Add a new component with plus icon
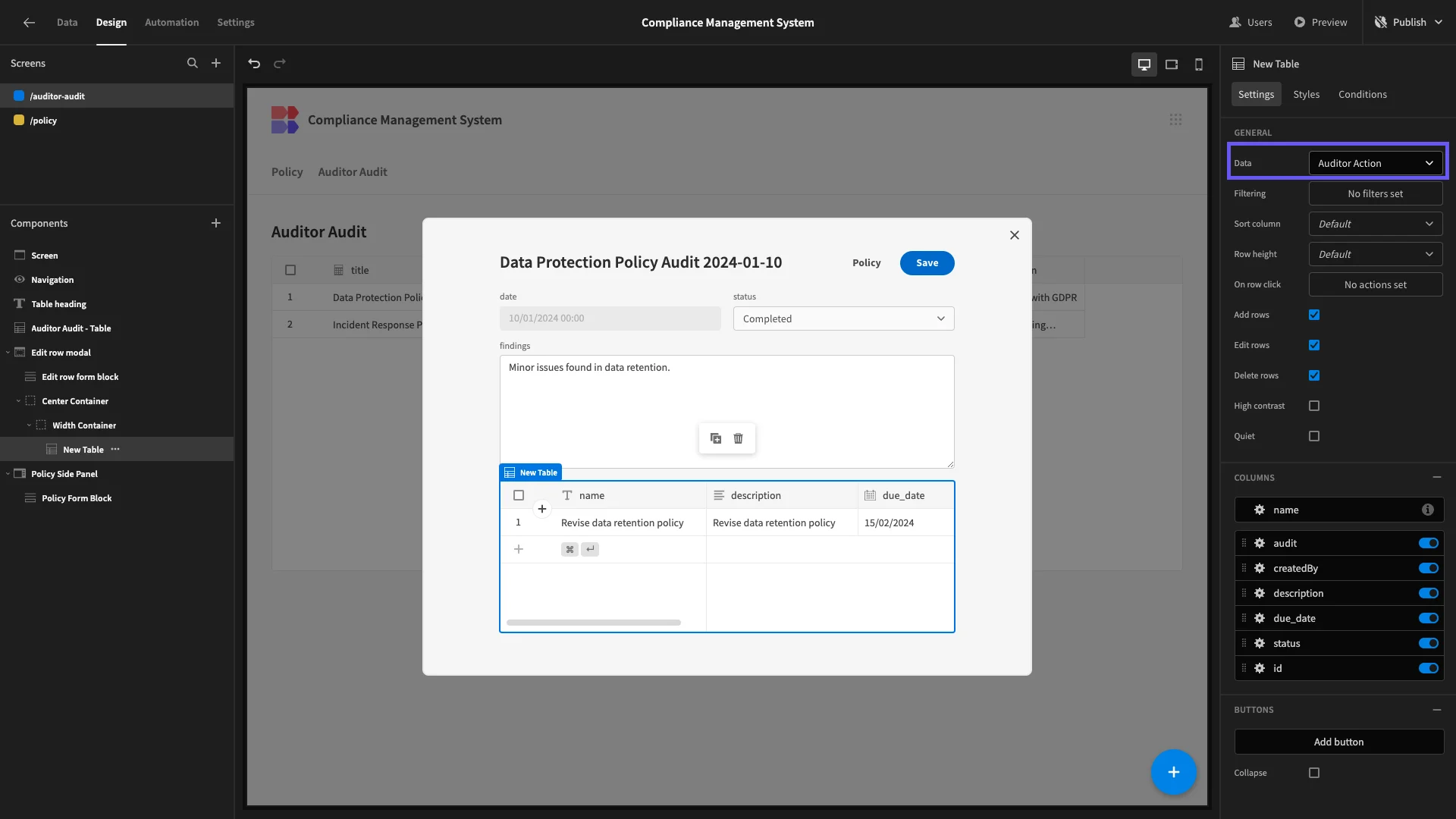This screenshot has width=1456, height=819. coord(216,223)
